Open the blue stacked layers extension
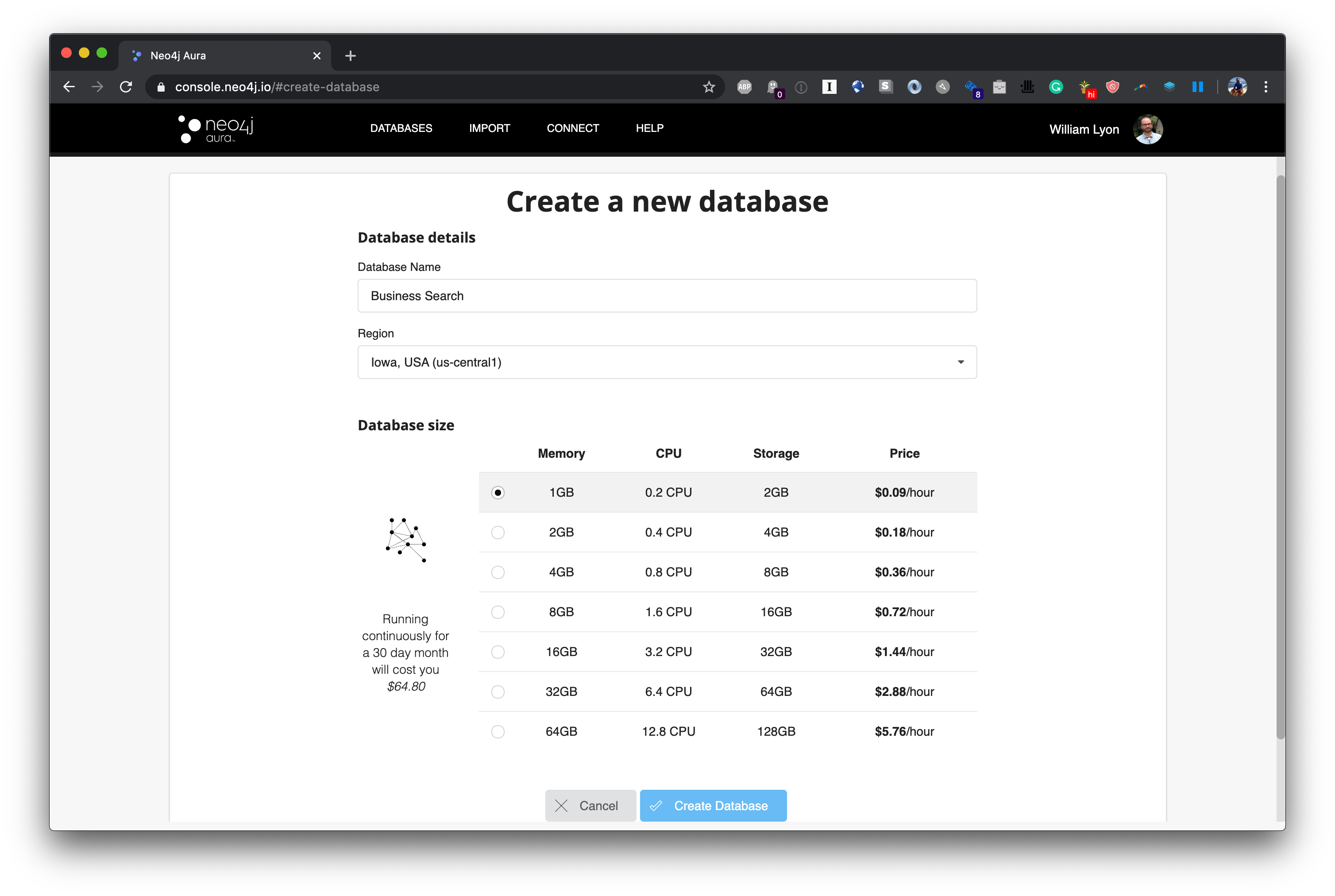Image resolution: width=1335 pixels, height=896 pixels. [1169, 87]
